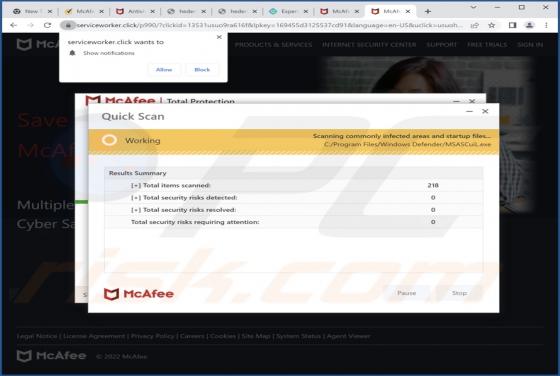Minimize the Quick Scan dialog
The height and width of the screenshot is (376, 560).
click(469, 111)
